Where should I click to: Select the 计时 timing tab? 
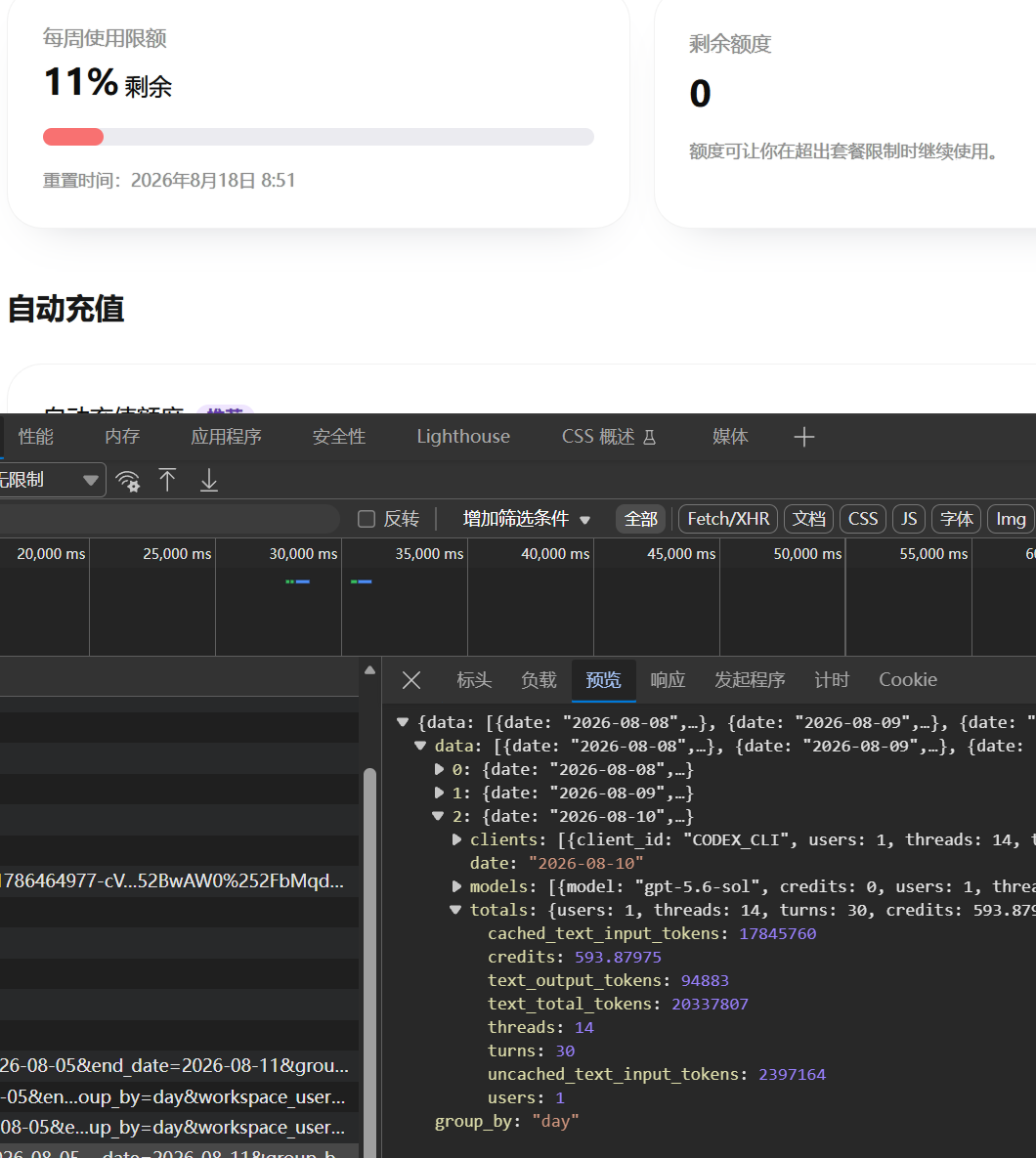tap(832, 679)
